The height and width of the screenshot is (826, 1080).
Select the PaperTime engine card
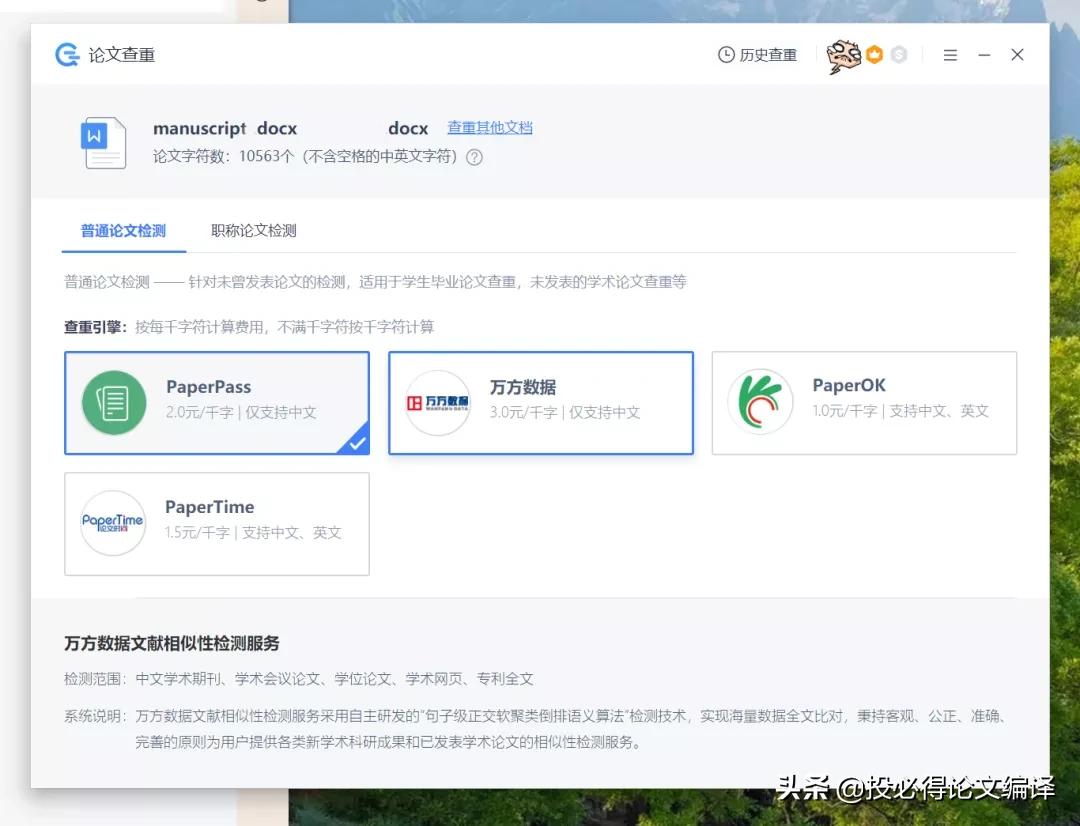click(x=217, y=524)
